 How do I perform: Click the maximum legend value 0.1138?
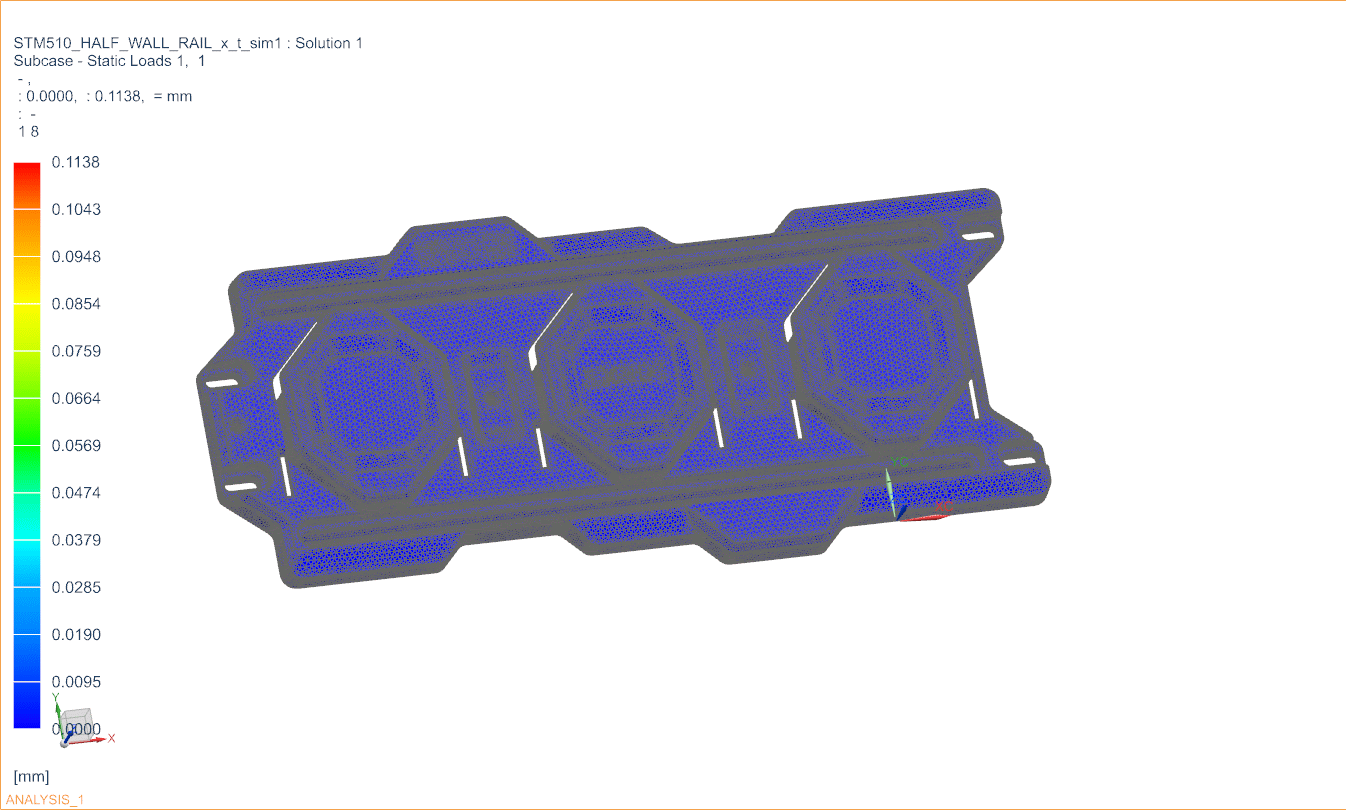pyautogui.click(x=76, y=162)
